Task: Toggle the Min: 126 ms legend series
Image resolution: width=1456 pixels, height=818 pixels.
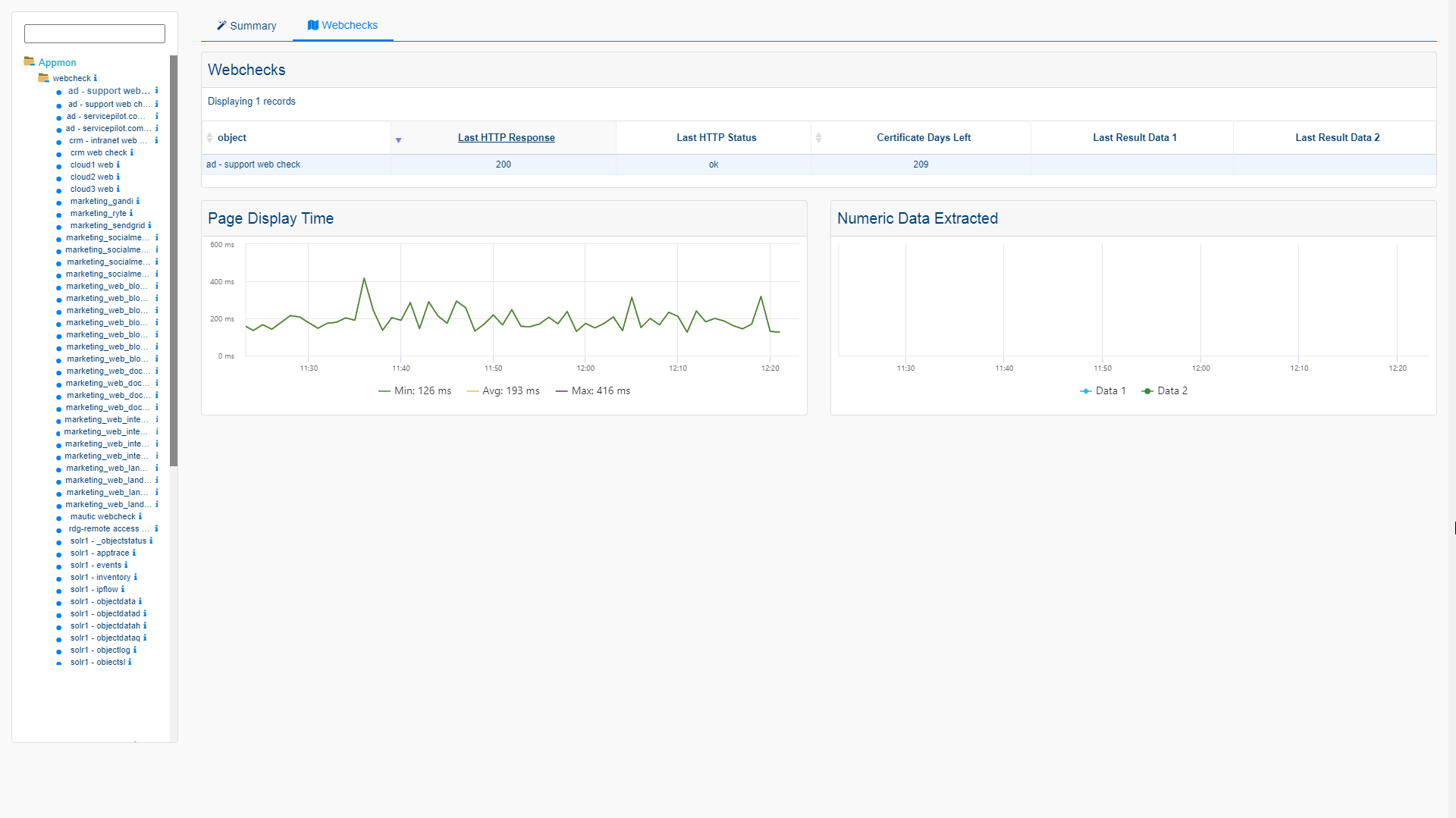Action: [x=415, y=390]
